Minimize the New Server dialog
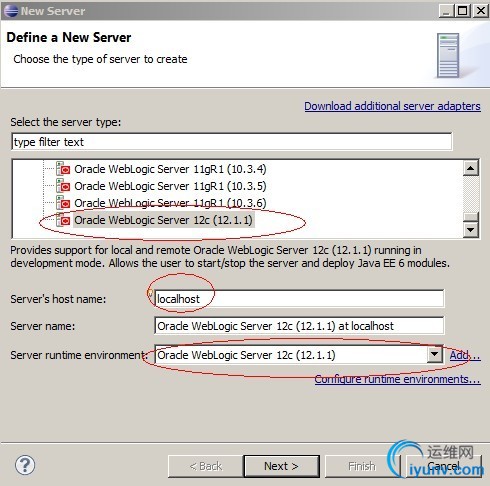Screen dimensions: 490x486 click(x=446, y=11)
